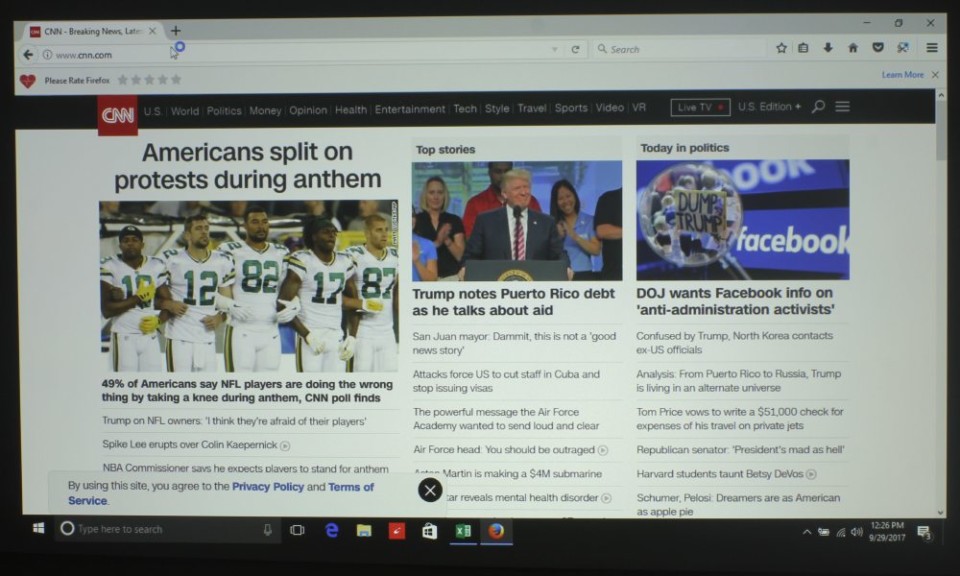Image resolution: width=960 pixels, height=576 pixels.
Task: Give Firefox a one-star rating
Action: 122,80
